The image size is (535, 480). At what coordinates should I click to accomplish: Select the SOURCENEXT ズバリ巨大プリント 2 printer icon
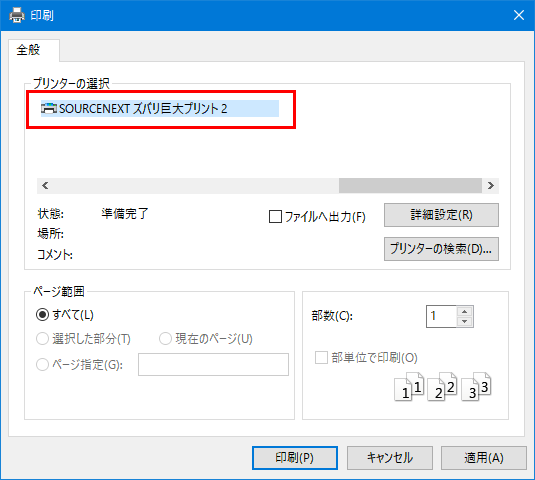click(x=49, y=108)
